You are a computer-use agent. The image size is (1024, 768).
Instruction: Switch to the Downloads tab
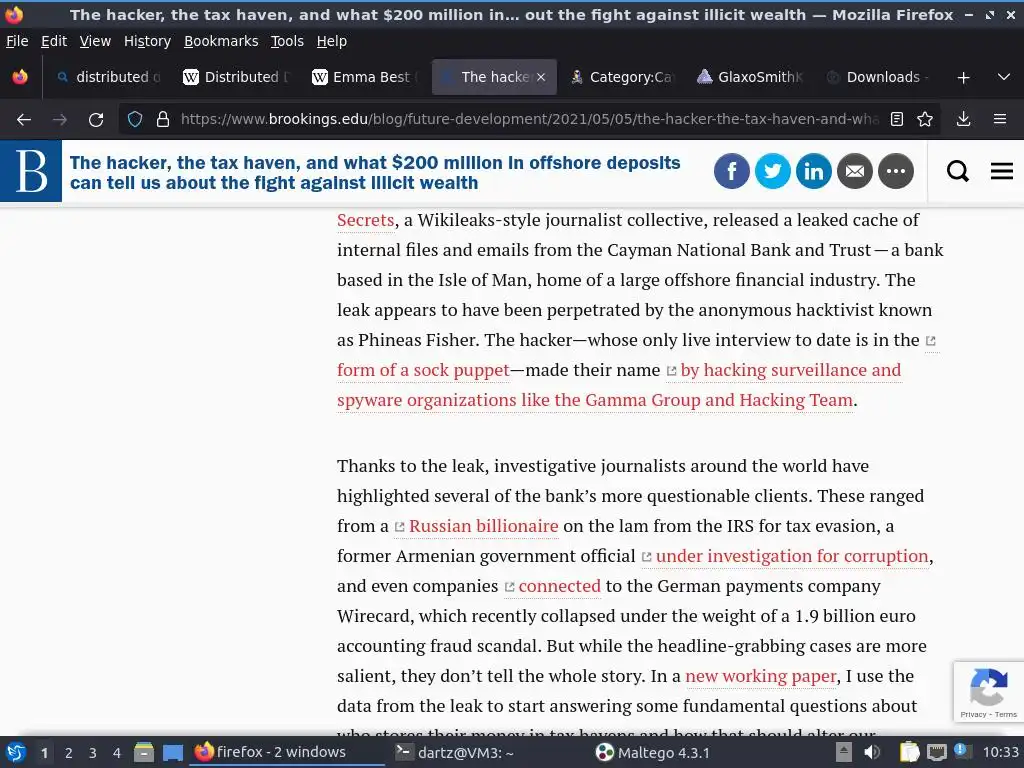pos(877,77)
